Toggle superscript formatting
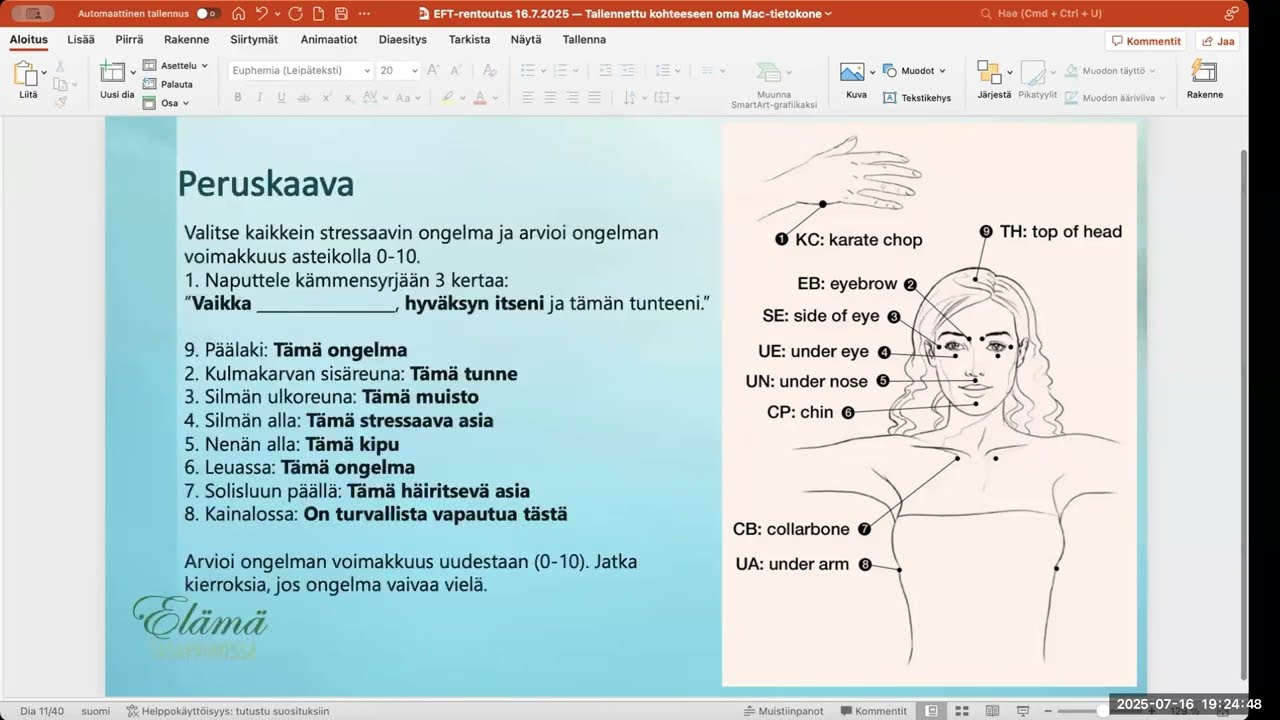Viewport: 1280px width, 720px height. [325, 97]
